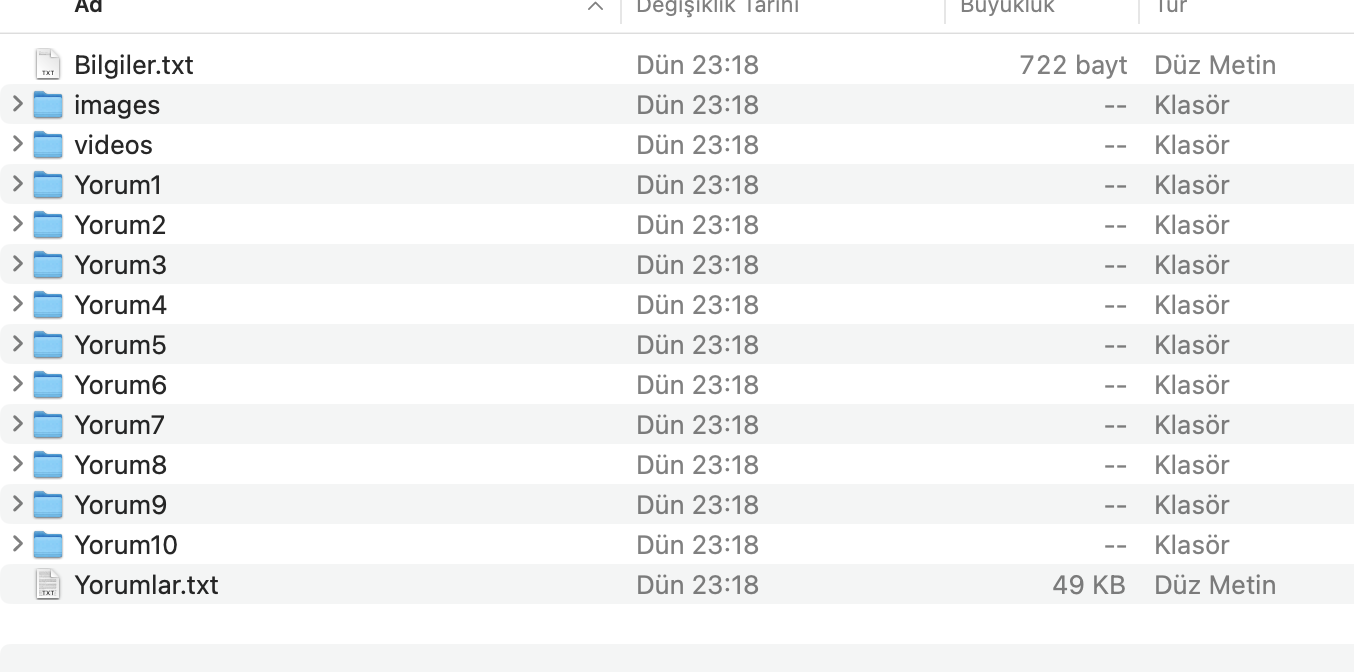Select the Yorum1 folder icon
This screenshot has height=672, width=1354.
48,184
